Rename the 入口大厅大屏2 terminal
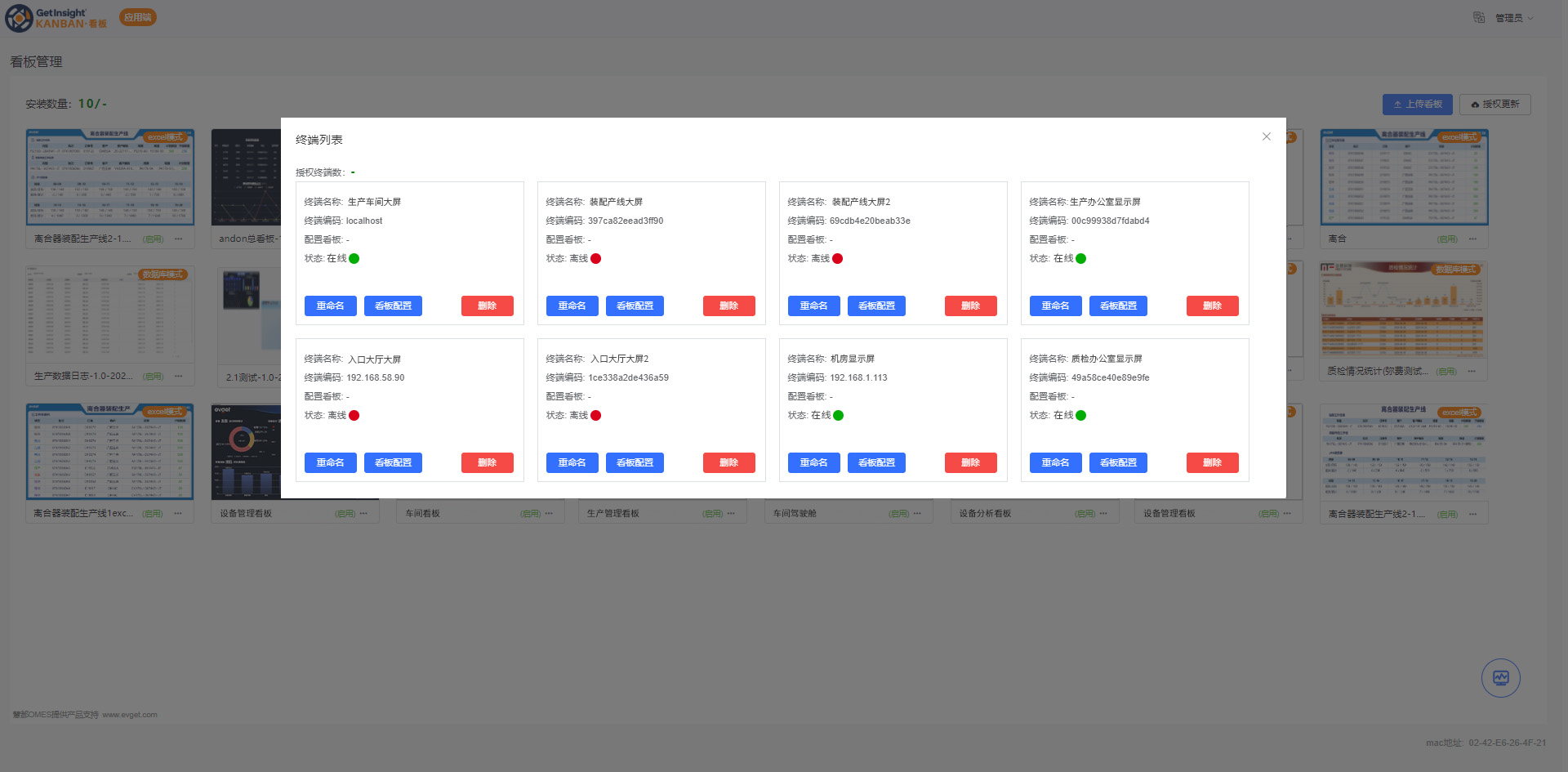 point(572,462)
